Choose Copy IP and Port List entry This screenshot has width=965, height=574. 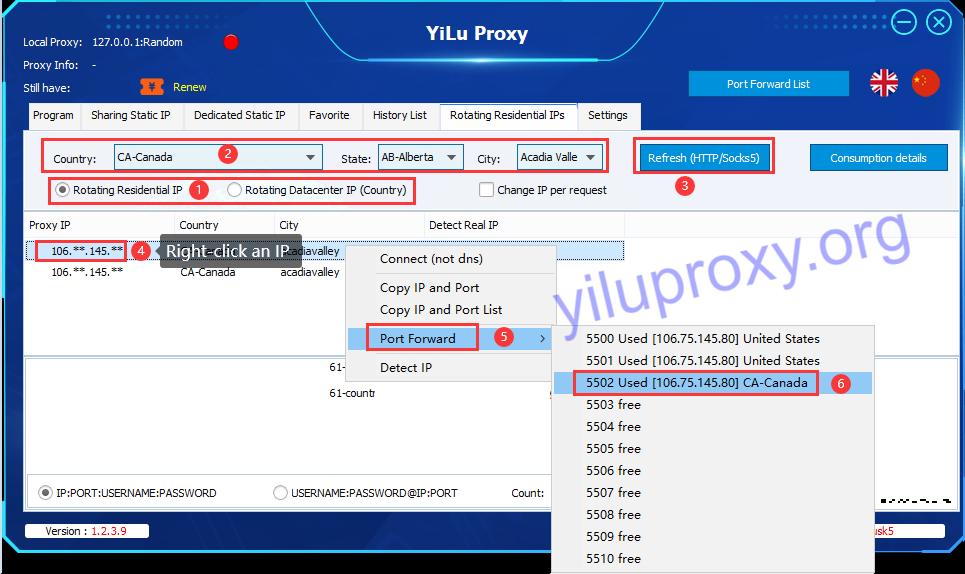pos(450,310)
